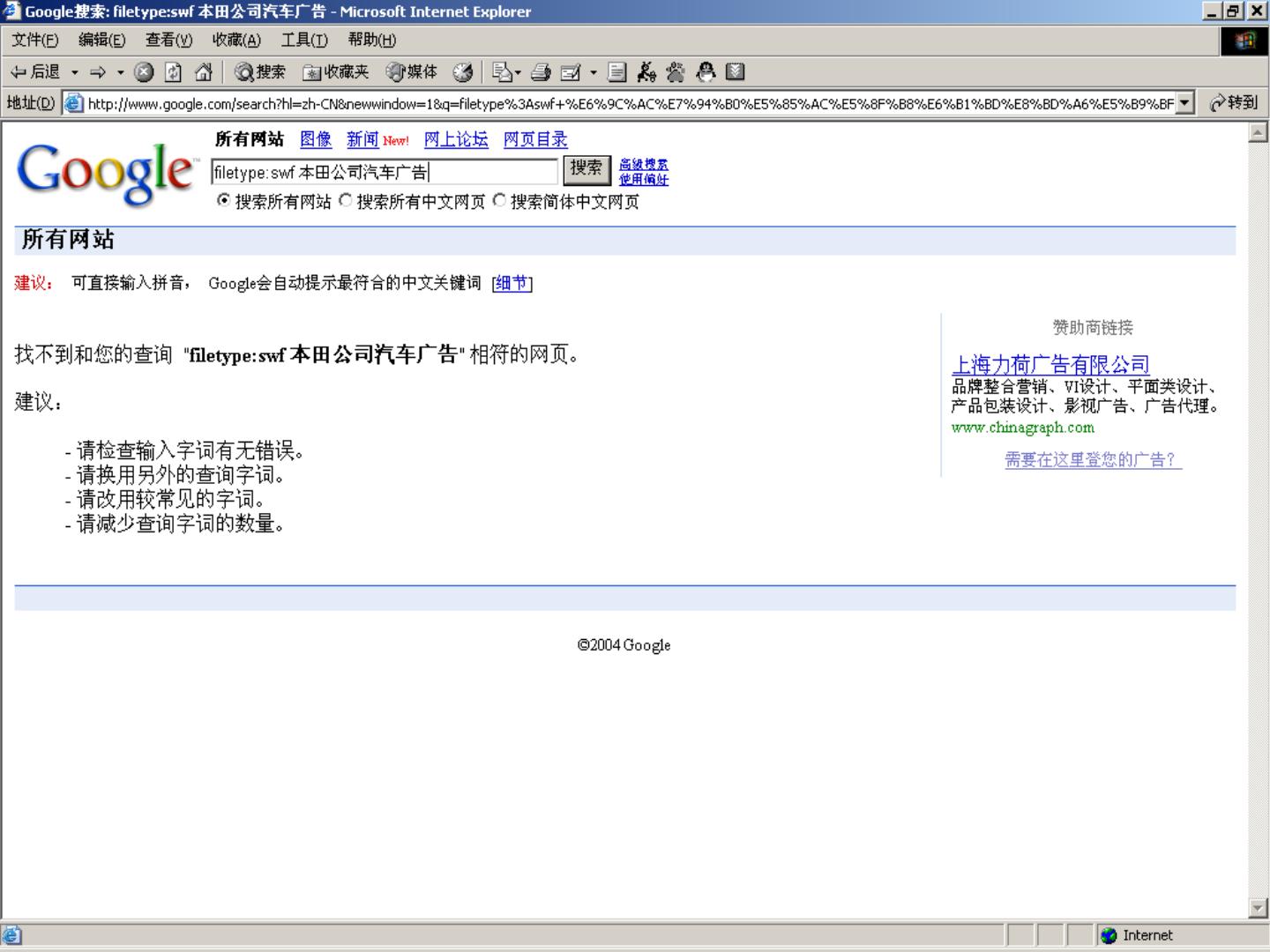1270x952 pixels.
Task: Open the 工具(T) menu
Action: [304, 40]
